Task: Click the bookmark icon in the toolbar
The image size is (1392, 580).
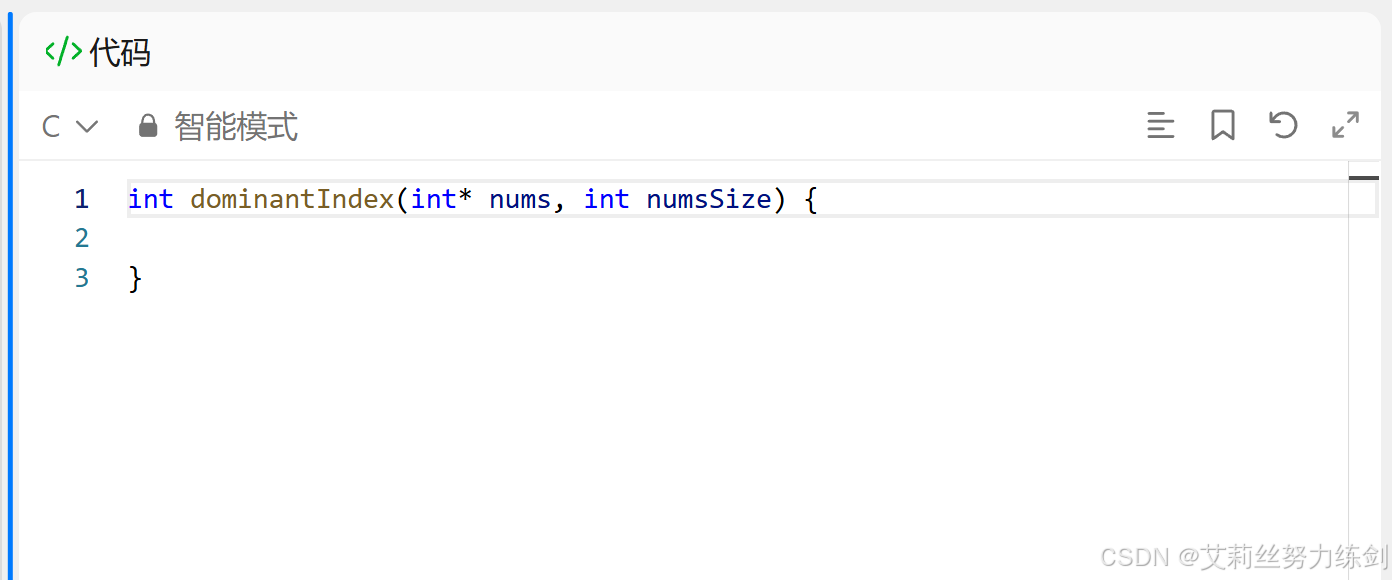Action: tap(1222, 126)
